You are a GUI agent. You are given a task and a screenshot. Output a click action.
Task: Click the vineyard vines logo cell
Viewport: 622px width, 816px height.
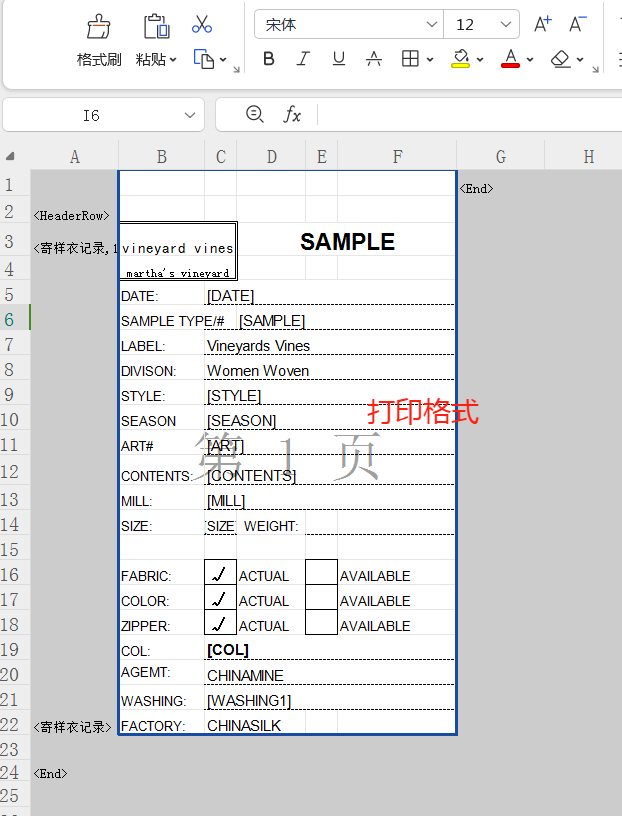coord(178,251)
